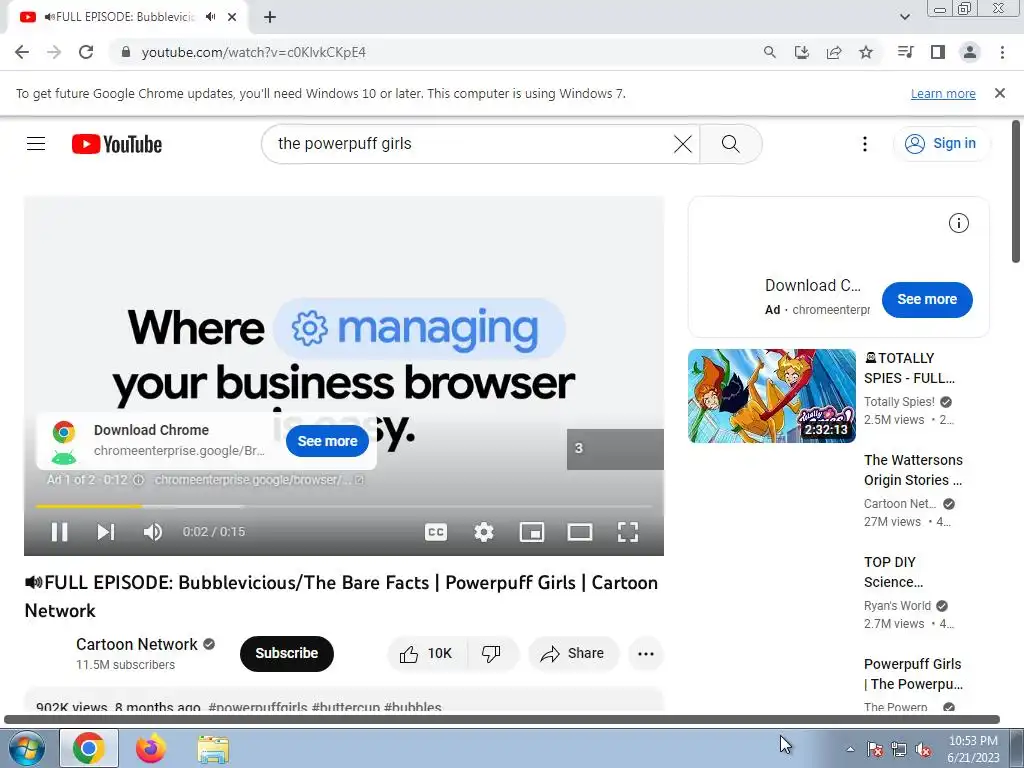Open more actions menu beside Share
The width and height of the screenshot is (1024, 768).
[646, 654]
